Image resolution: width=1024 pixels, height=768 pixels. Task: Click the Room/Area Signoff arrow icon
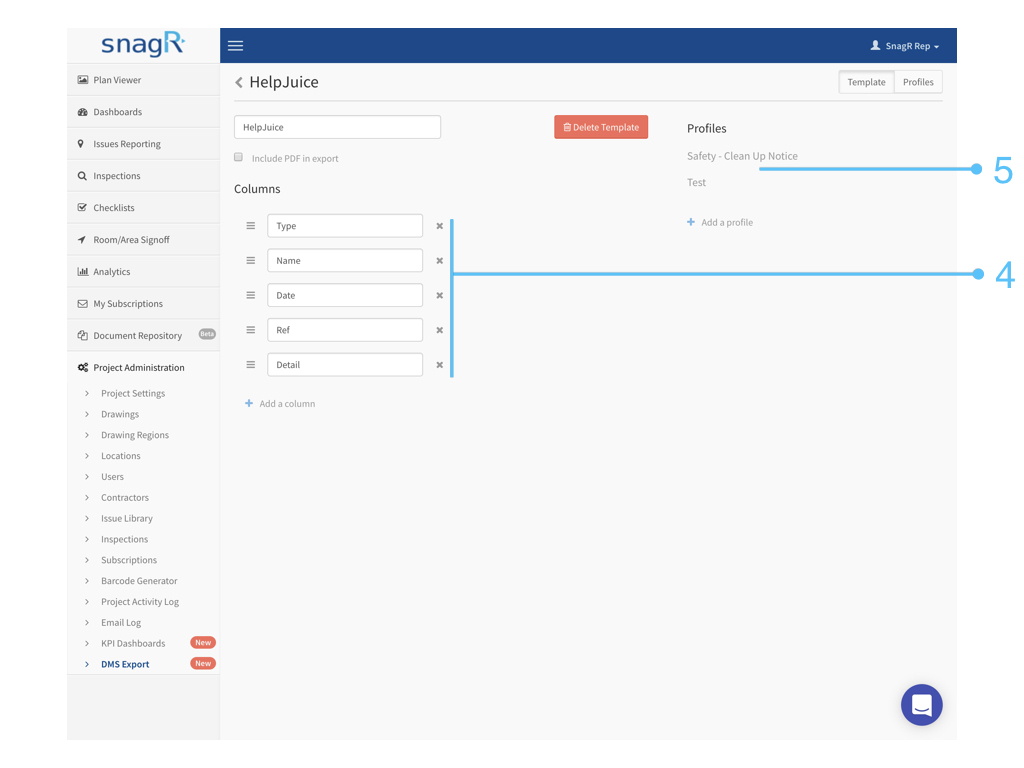click(82, 240)
